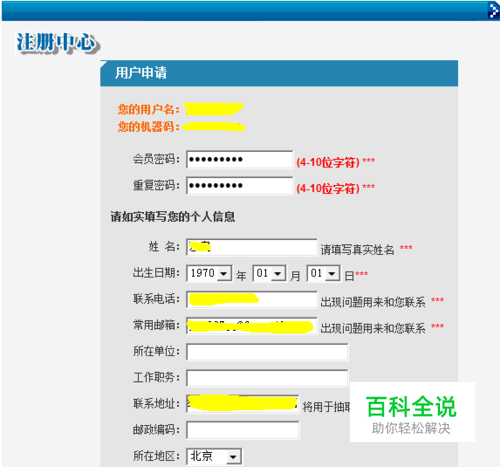Click the 姓名 name input field
Image resolution: width=500 pixels, height=467 pixels.
[x=252, y=247]
